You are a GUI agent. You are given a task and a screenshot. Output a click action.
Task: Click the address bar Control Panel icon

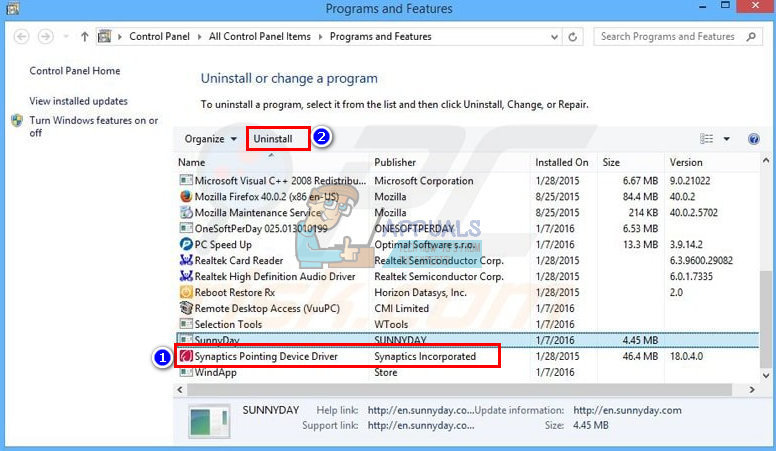[x=104, y=37]
